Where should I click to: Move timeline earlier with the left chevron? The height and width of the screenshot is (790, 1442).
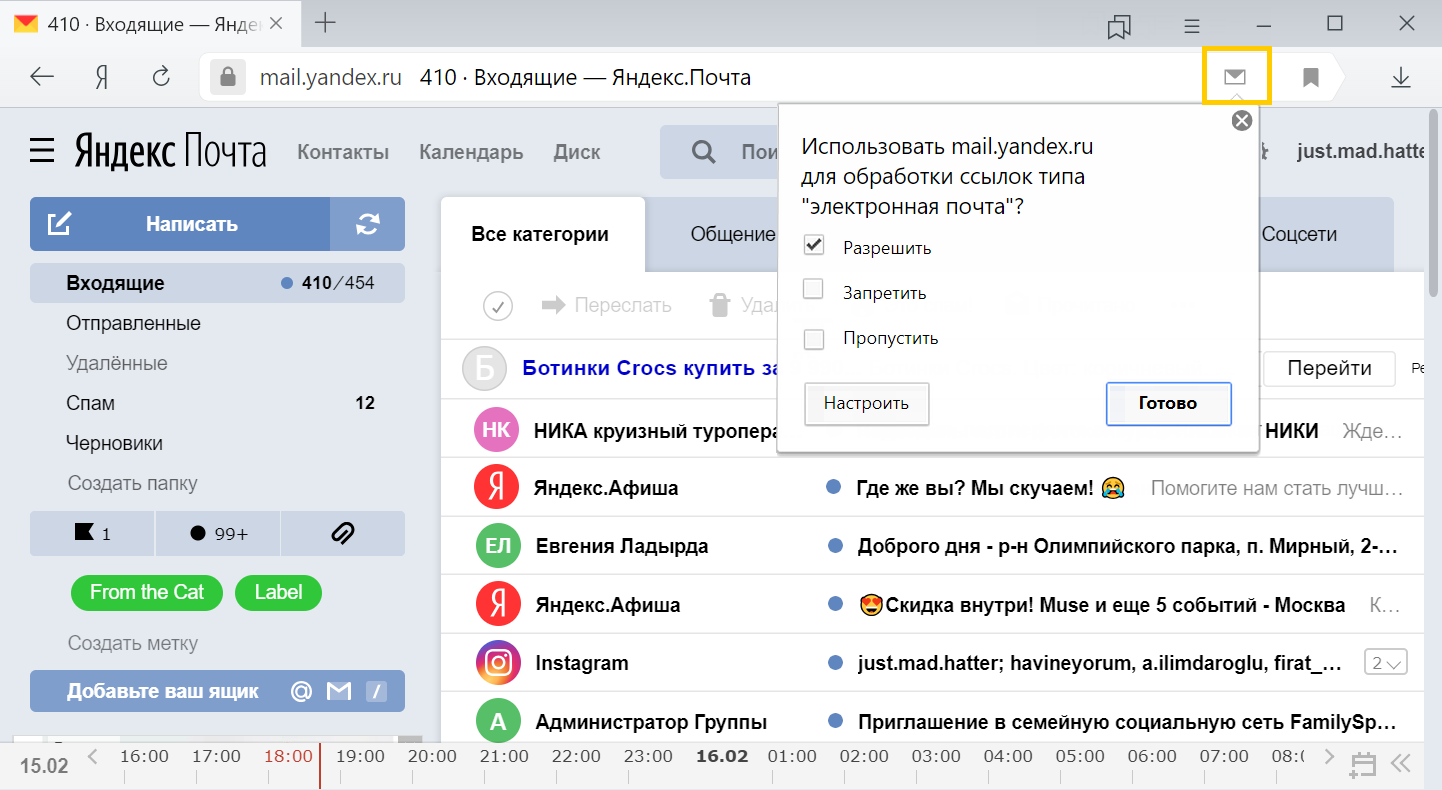pyautogui.click(x=93, y=755)
